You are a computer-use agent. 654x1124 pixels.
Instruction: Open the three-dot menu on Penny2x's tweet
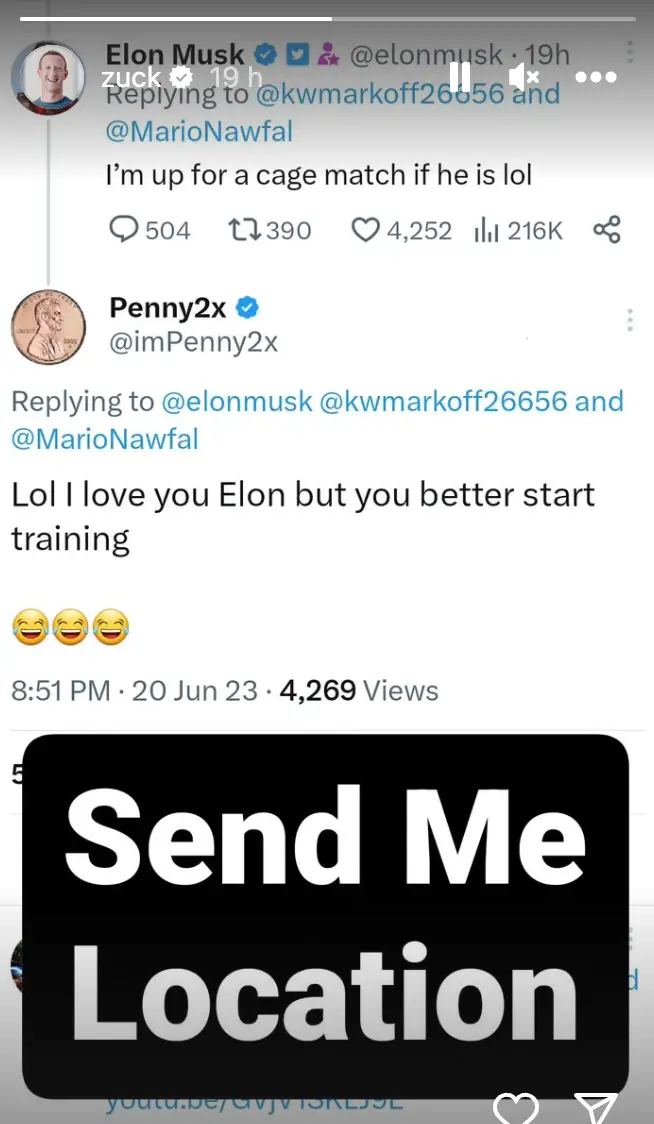[630, 319]
